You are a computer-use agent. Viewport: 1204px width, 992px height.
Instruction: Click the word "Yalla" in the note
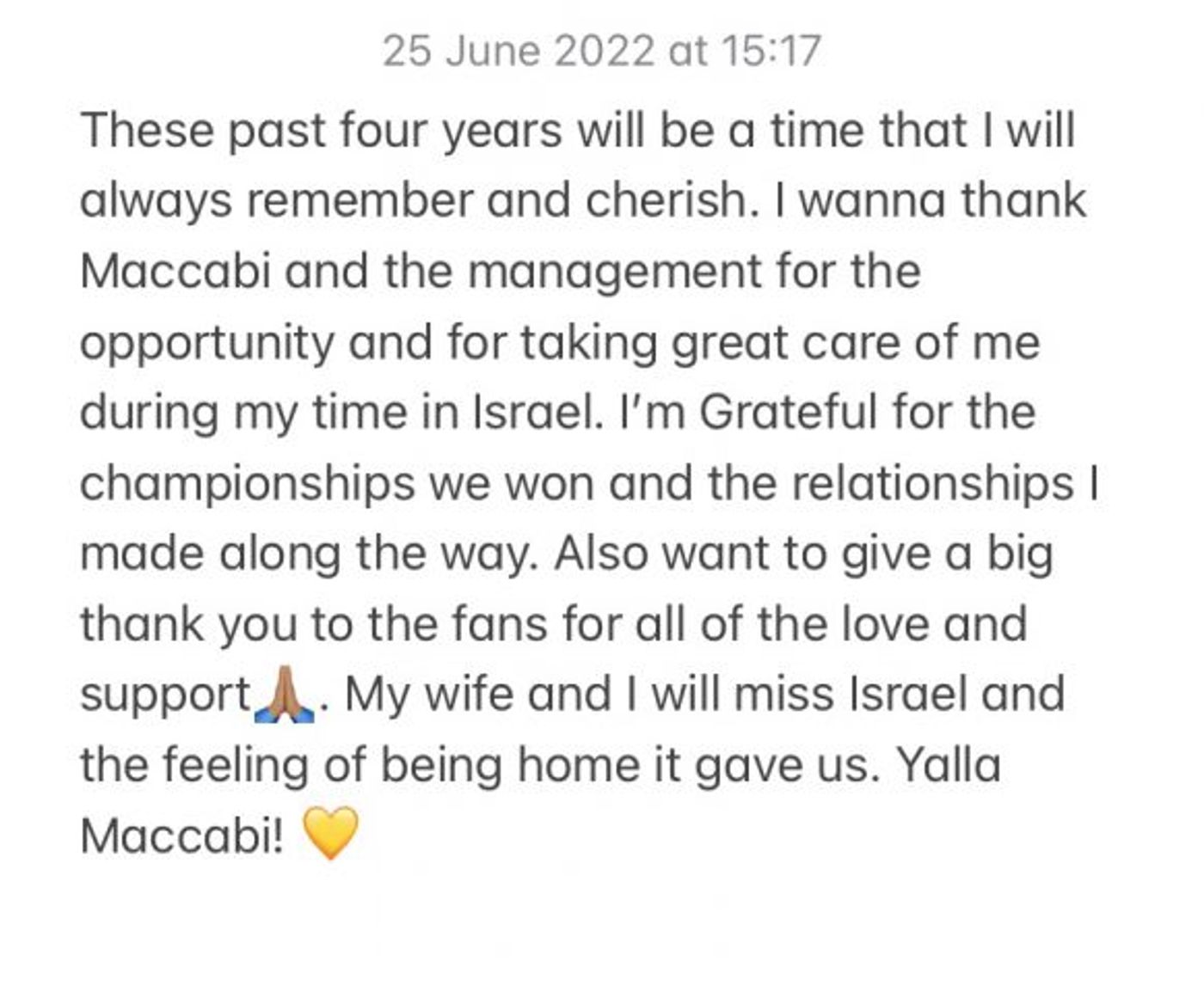[949, 764]
